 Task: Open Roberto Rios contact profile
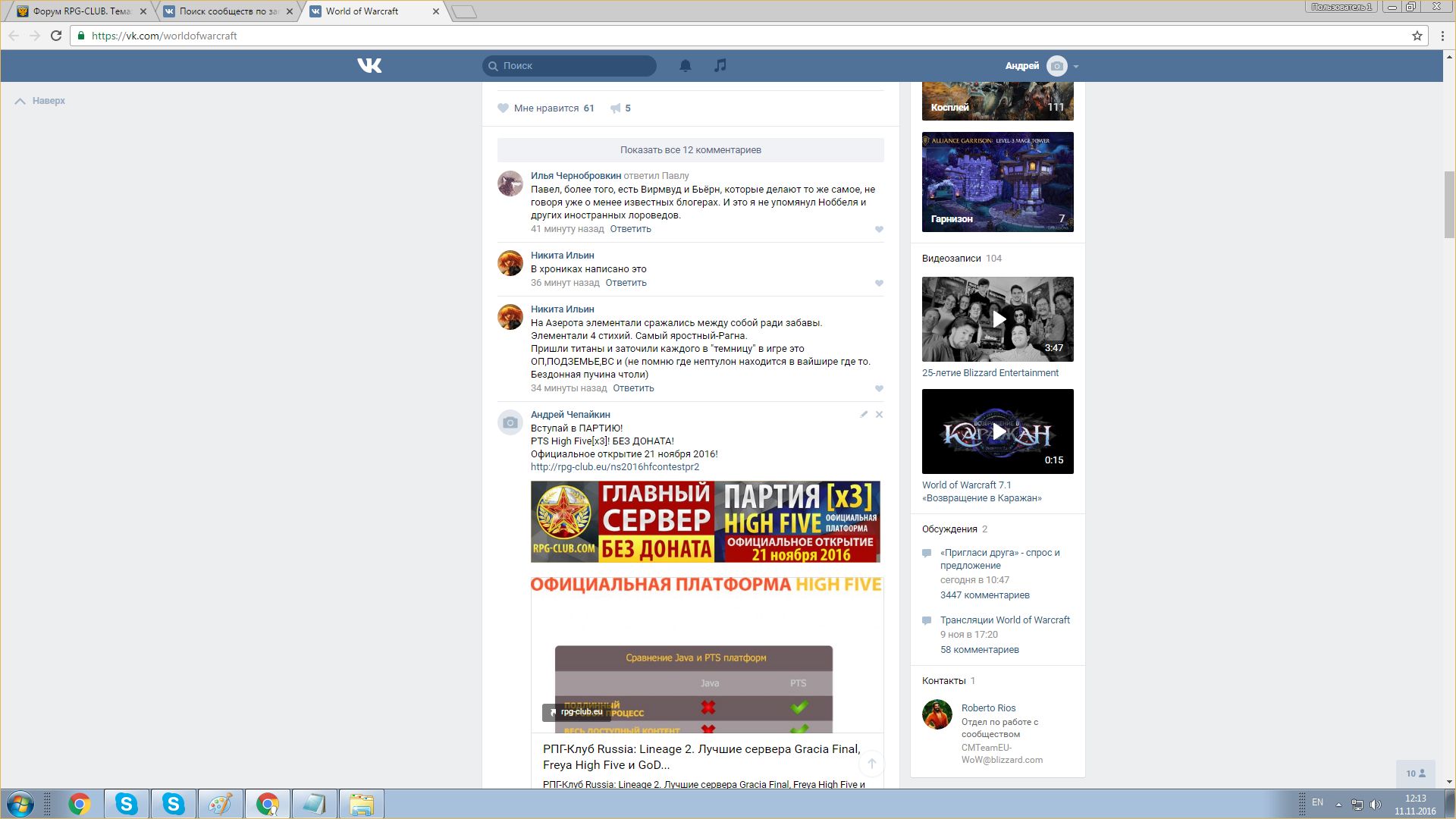(x=988, y=708)
